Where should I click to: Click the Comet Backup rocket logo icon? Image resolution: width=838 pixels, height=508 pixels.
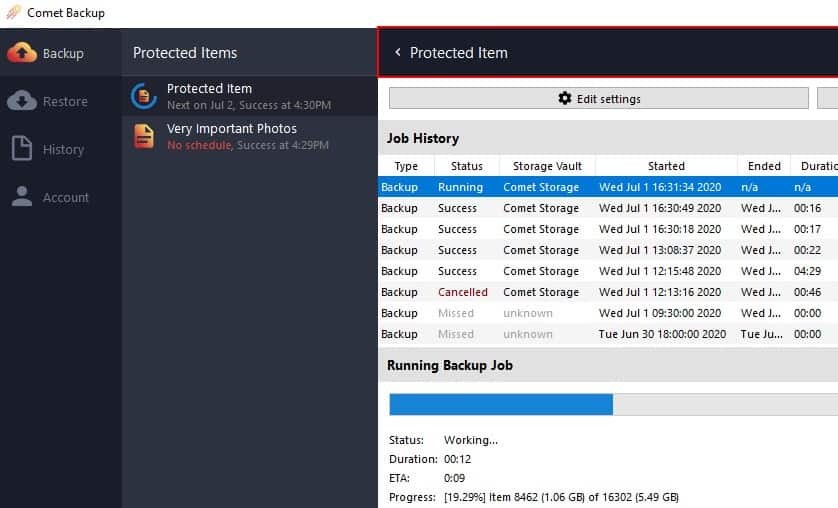[x=12, y=12]
